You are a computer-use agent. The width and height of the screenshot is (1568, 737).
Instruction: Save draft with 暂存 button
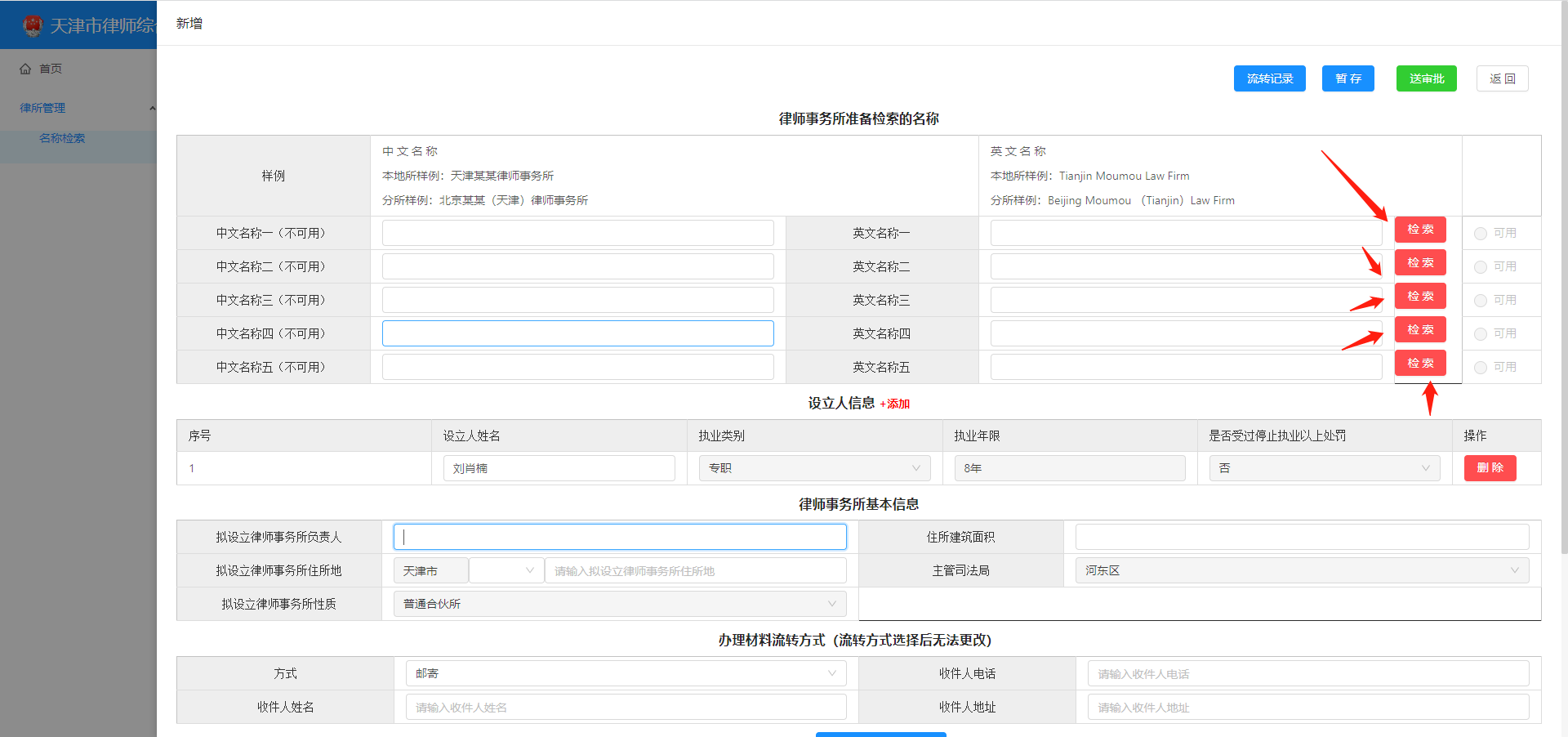pyautogui.click(x=1347, y=78)
